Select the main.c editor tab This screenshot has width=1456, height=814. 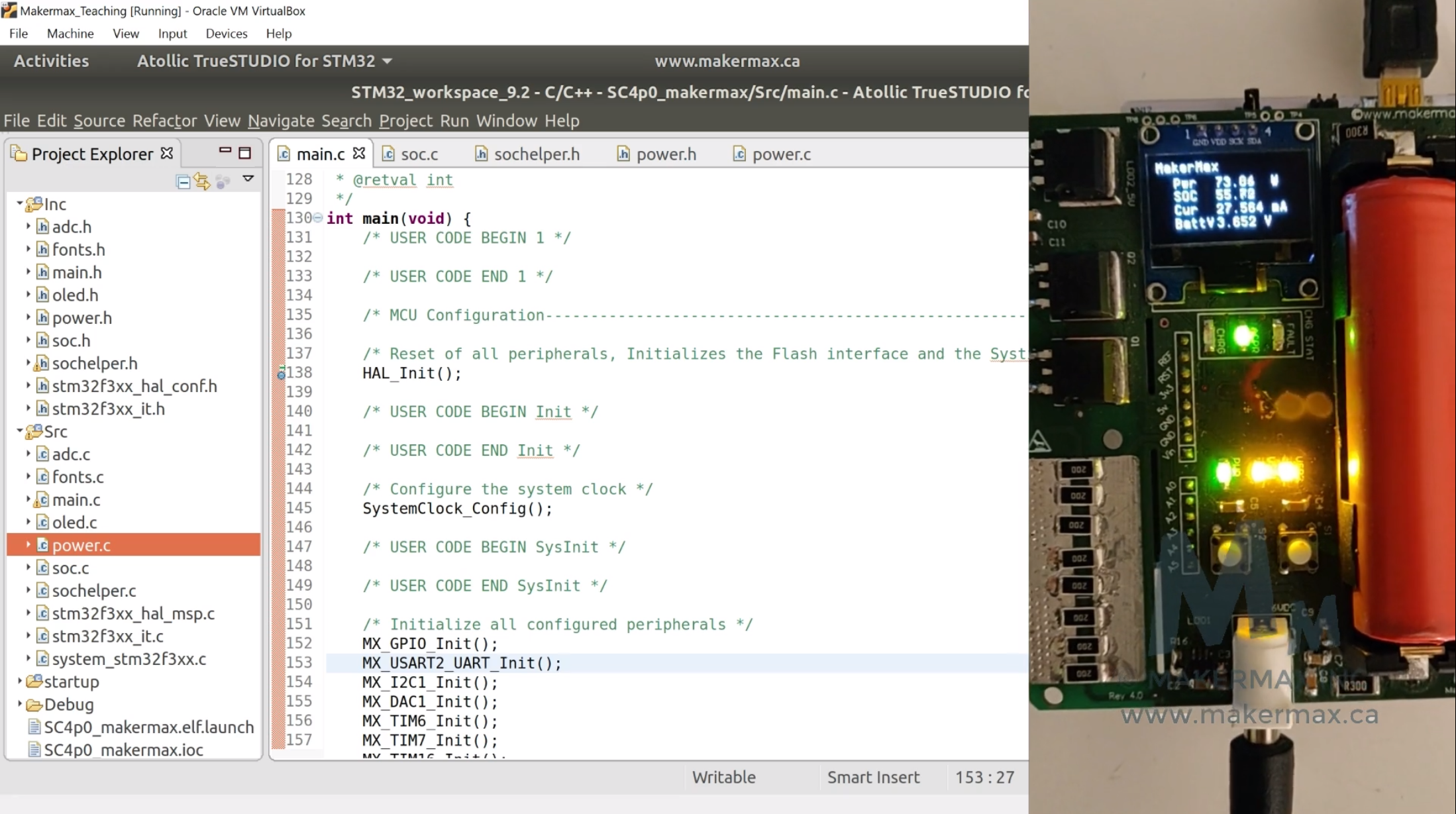point(321,154)
